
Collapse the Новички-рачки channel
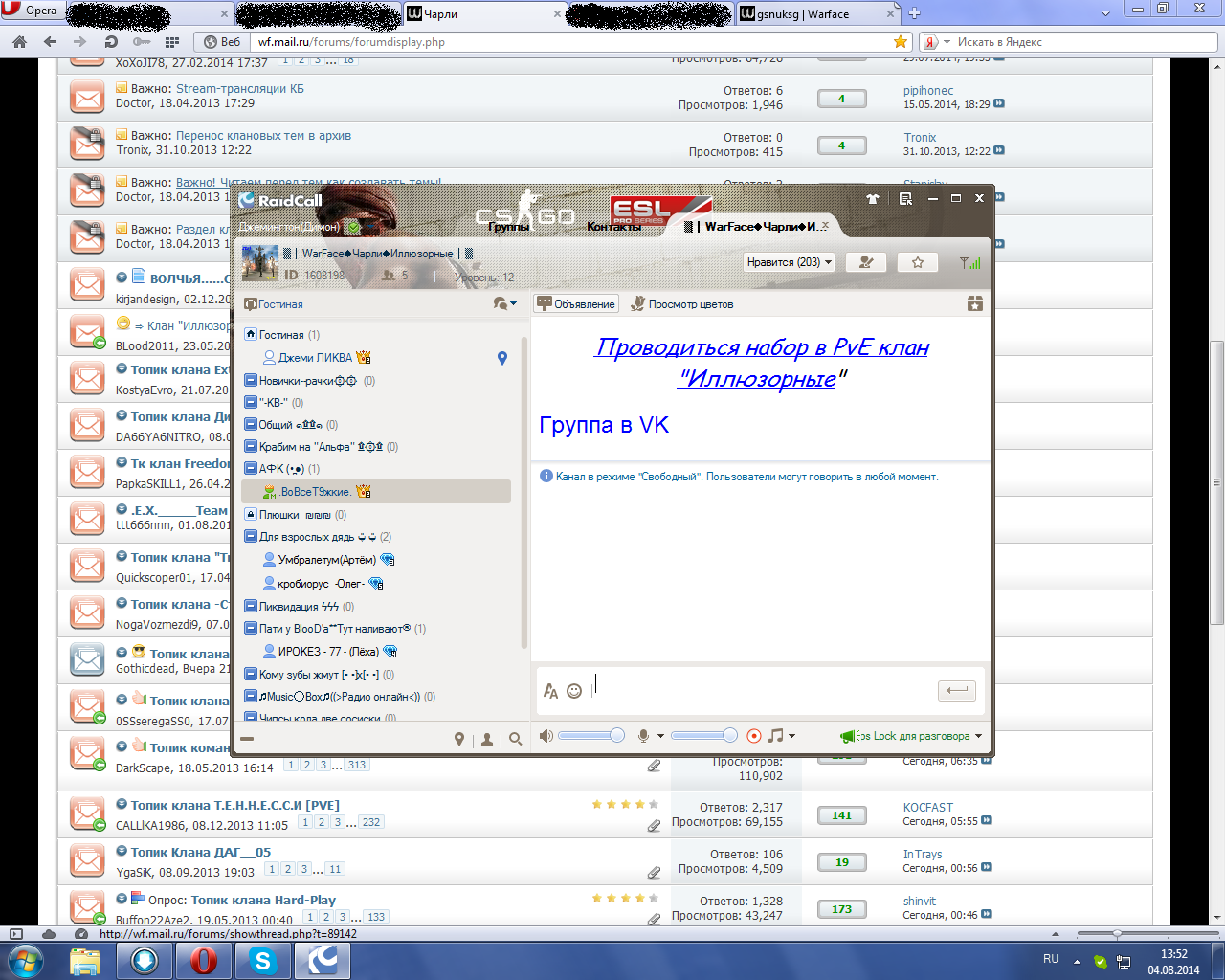pyautogui.click(x=251, y=380)
